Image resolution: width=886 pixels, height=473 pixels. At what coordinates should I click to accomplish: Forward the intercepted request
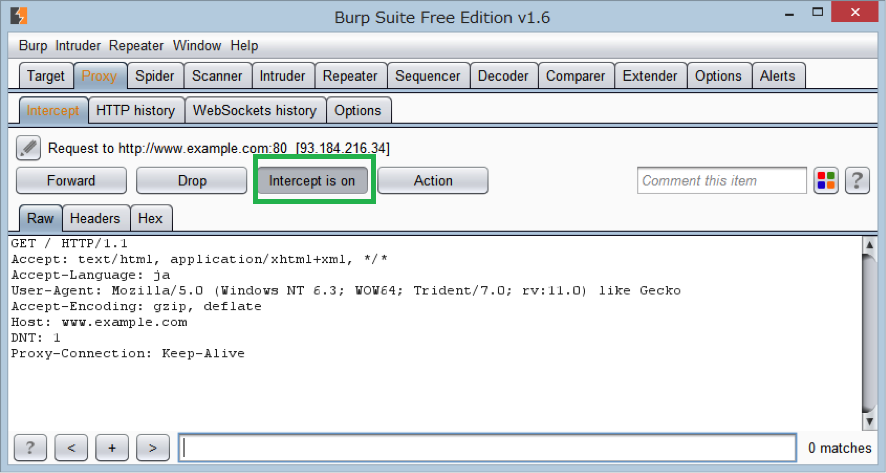click(x=71, y=181)
